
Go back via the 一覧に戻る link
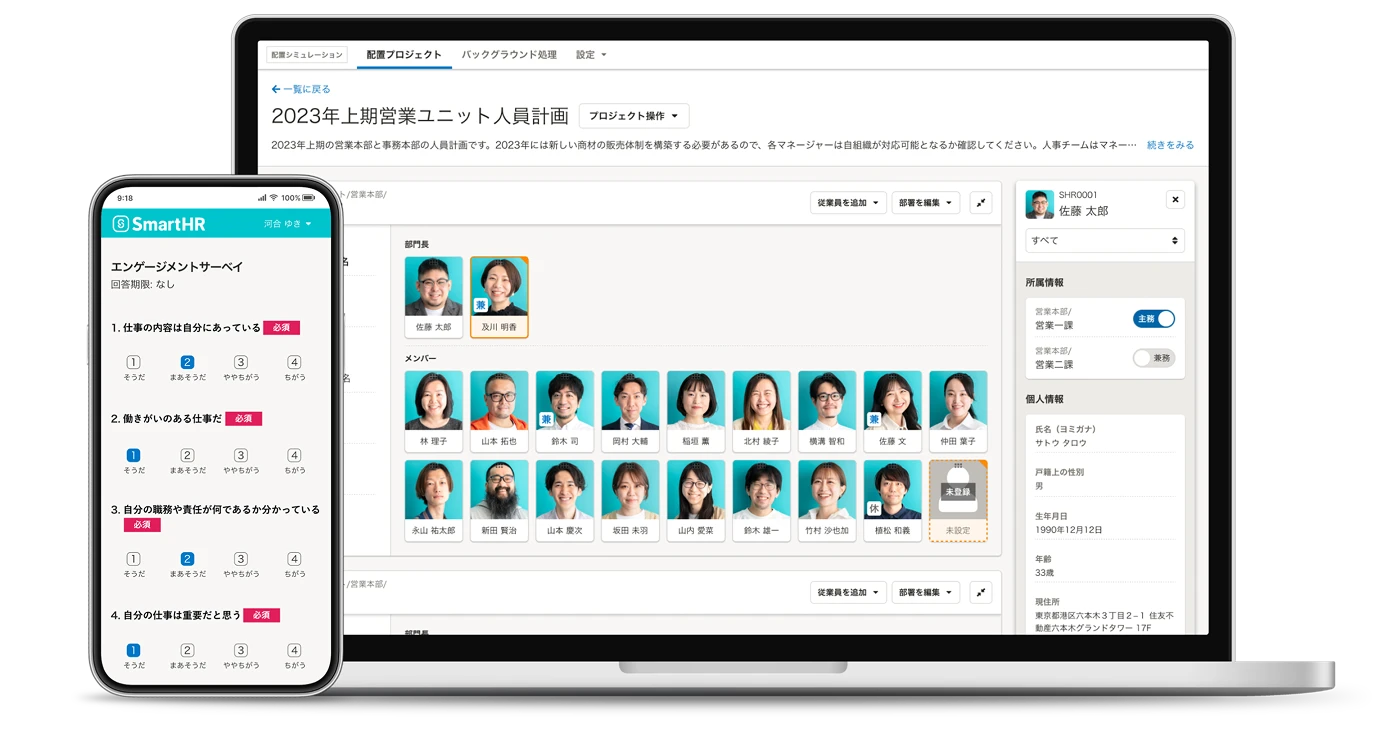[x=301, y=89]
